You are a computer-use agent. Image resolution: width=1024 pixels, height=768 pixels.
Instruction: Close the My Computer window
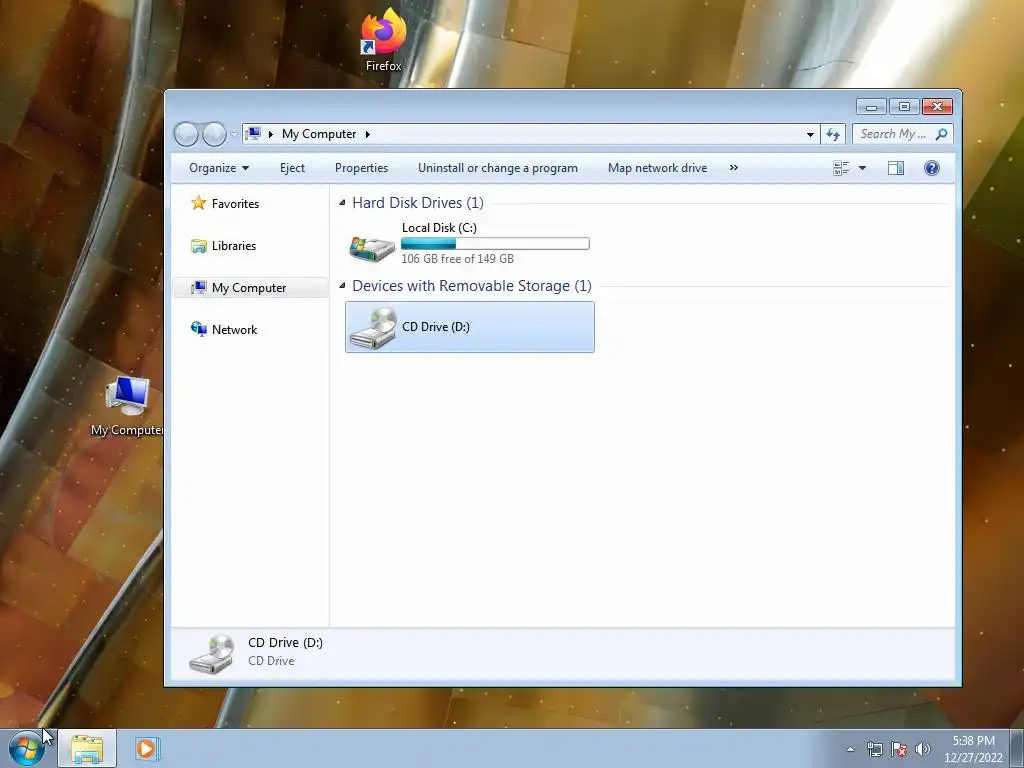(x=938, y=106)
